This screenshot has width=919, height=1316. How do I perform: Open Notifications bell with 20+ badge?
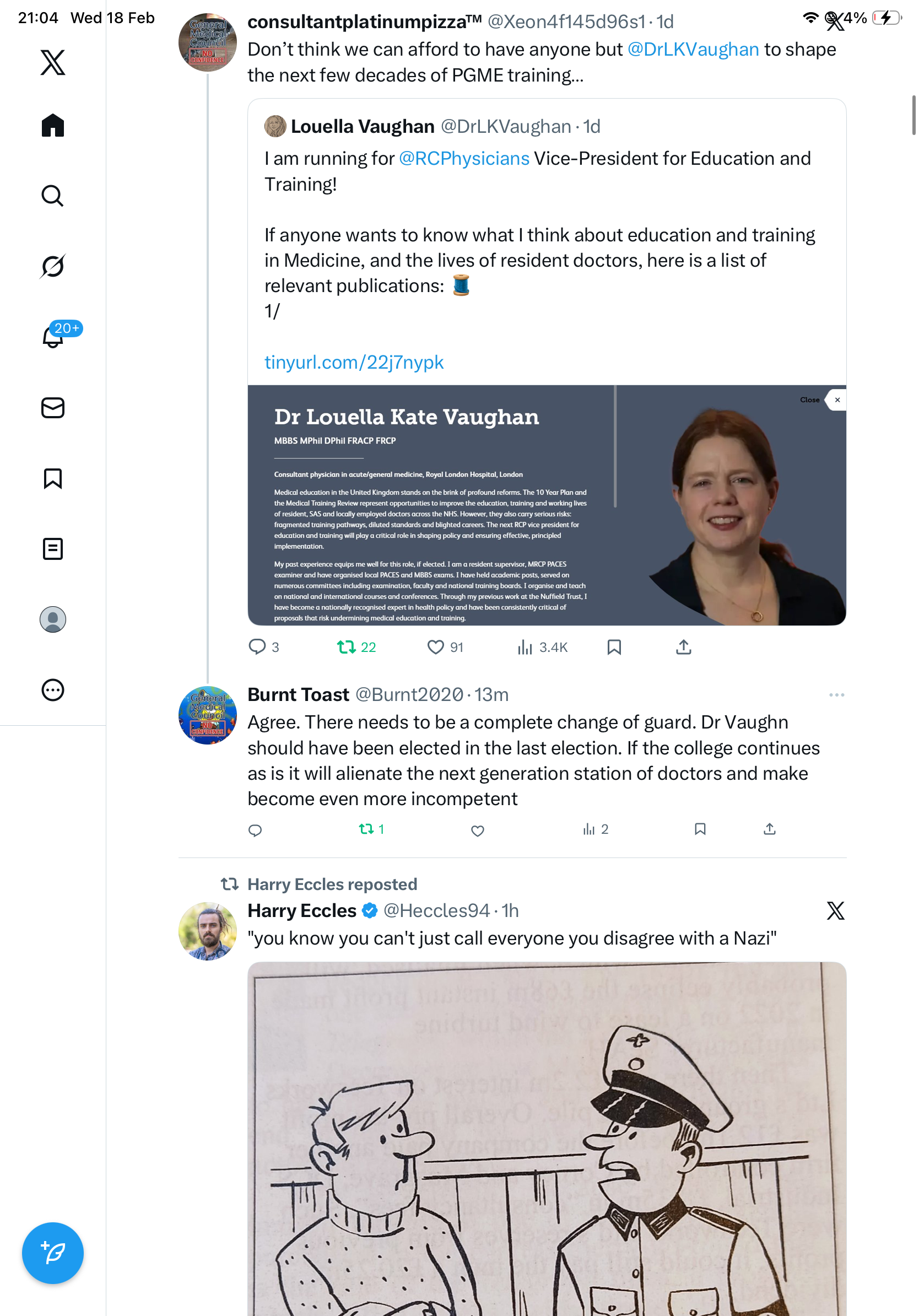pos(53,337)
